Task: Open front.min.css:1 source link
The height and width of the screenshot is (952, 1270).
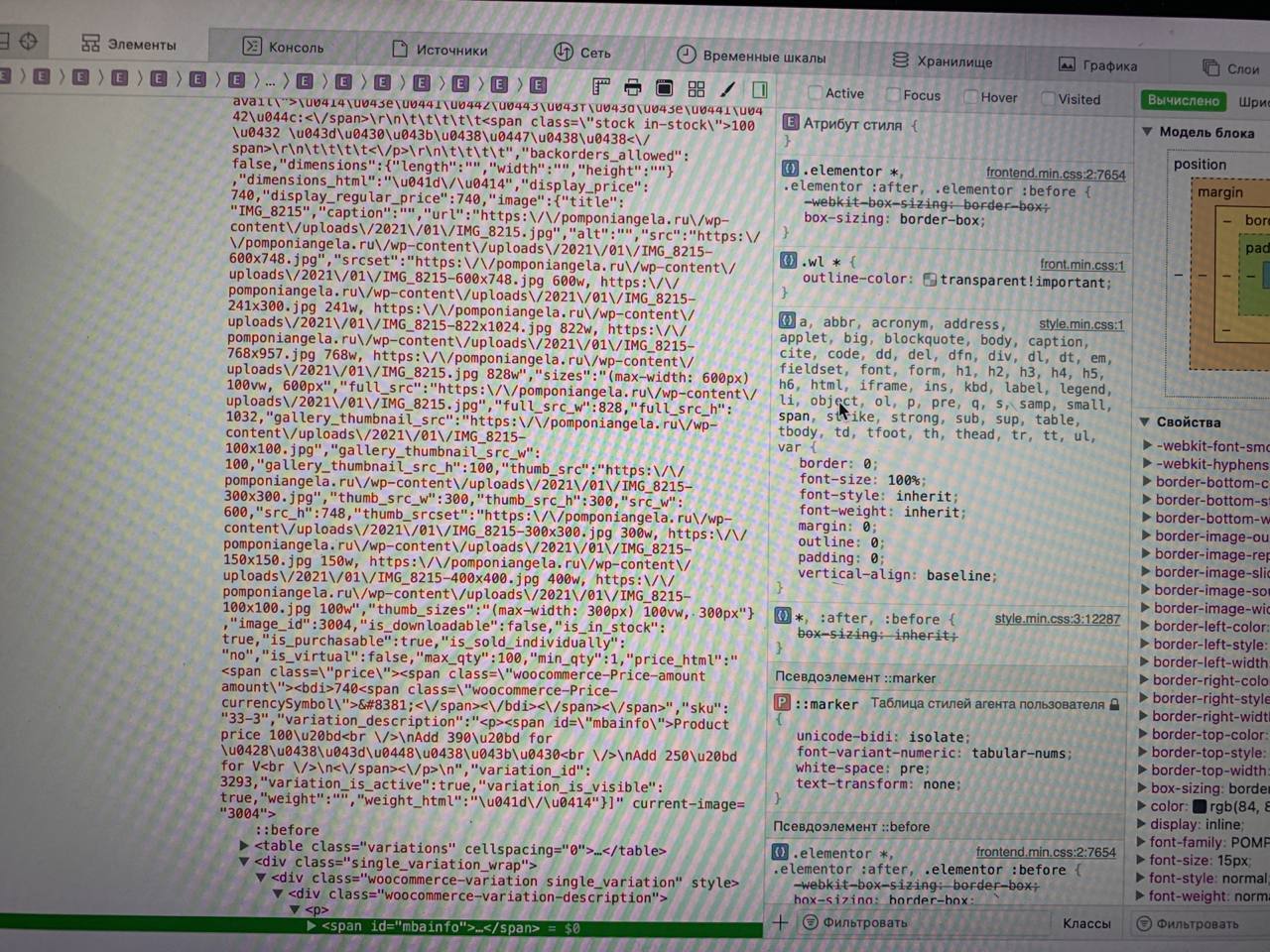Action: (x=1081, y=265)
